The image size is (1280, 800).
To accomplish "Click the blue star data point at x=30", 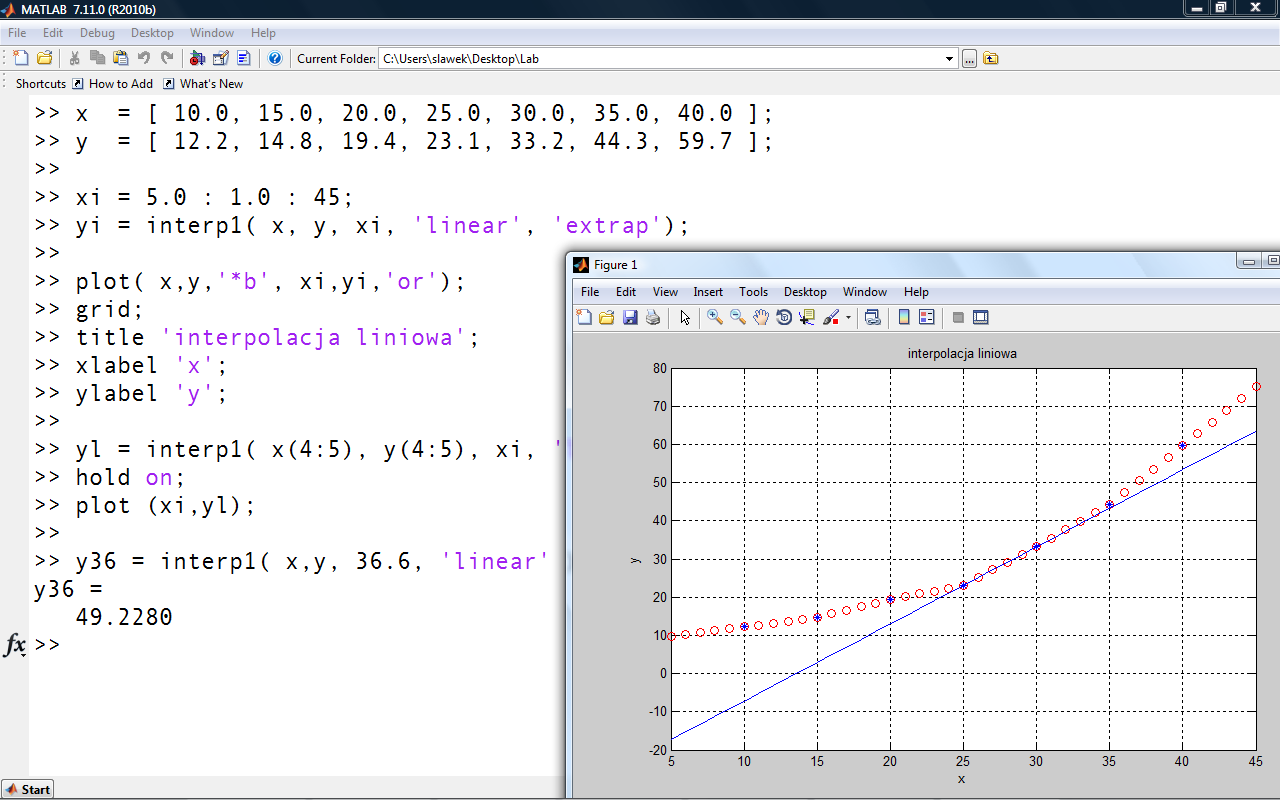I will (x=1036, y=546).
